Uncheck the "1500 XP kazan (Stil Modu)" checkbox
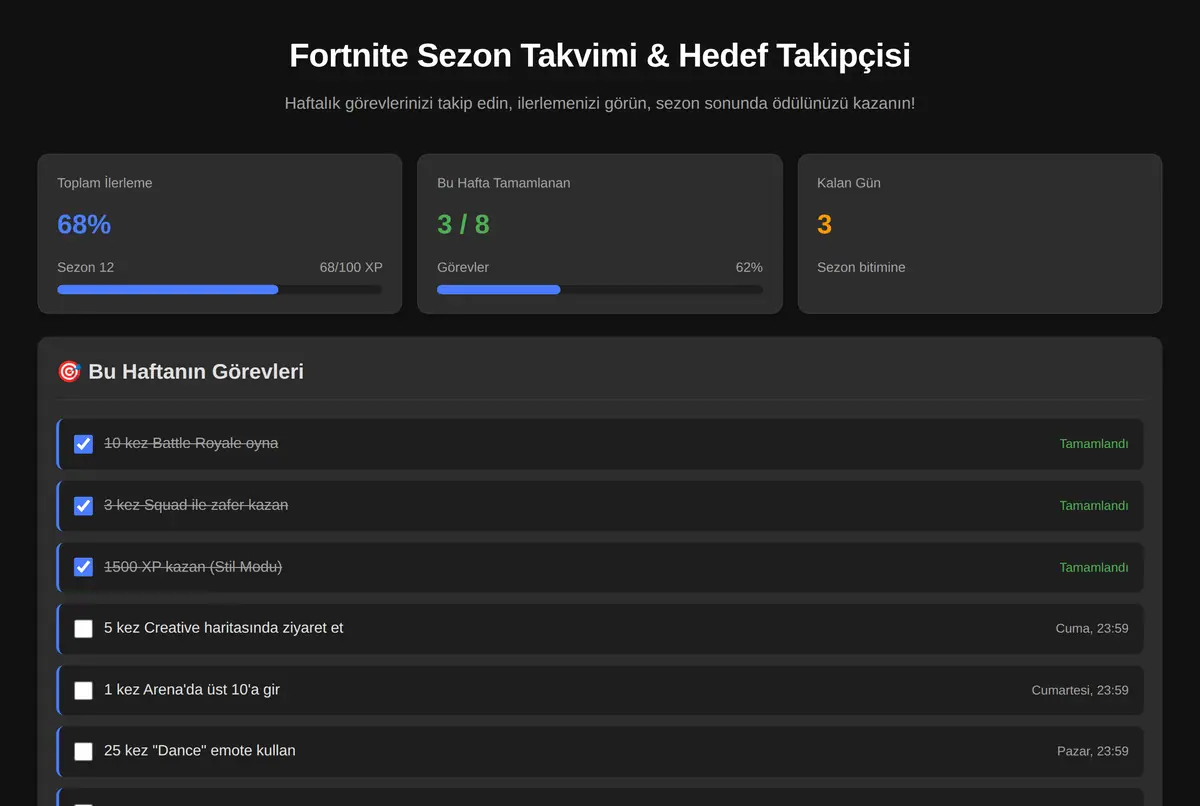This screenshot has width=1200, height=806. pos(84,567)
